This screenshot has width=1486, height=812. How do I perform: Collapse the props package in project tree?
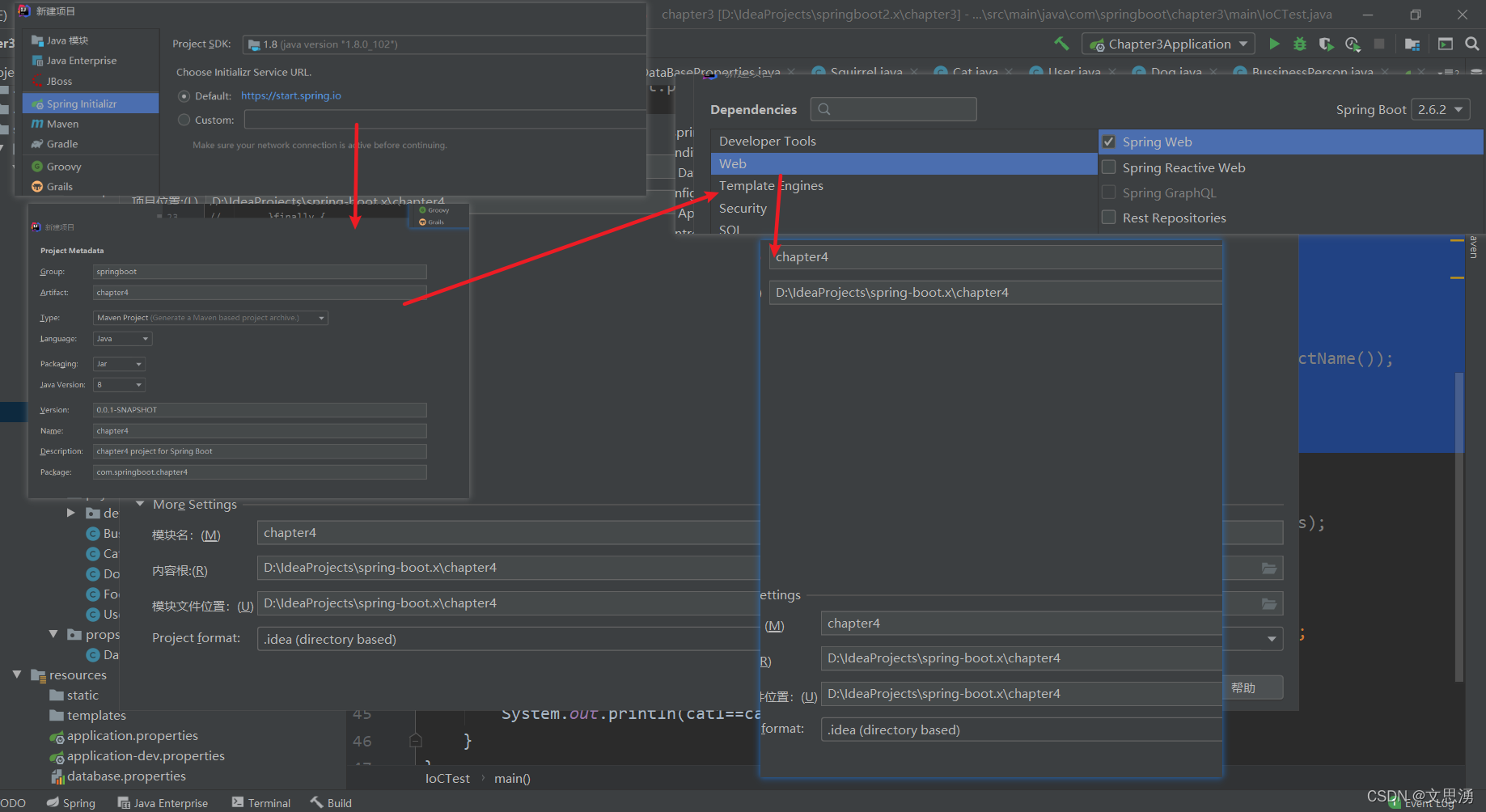tap(53, 634)
